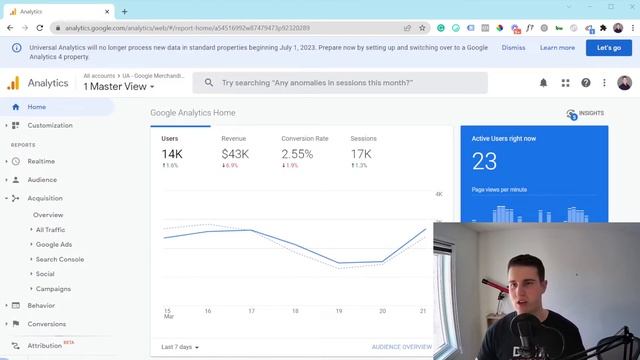640x360 pixels.
Task: Click the Analytics logo icon
Action: coord(13,83)
